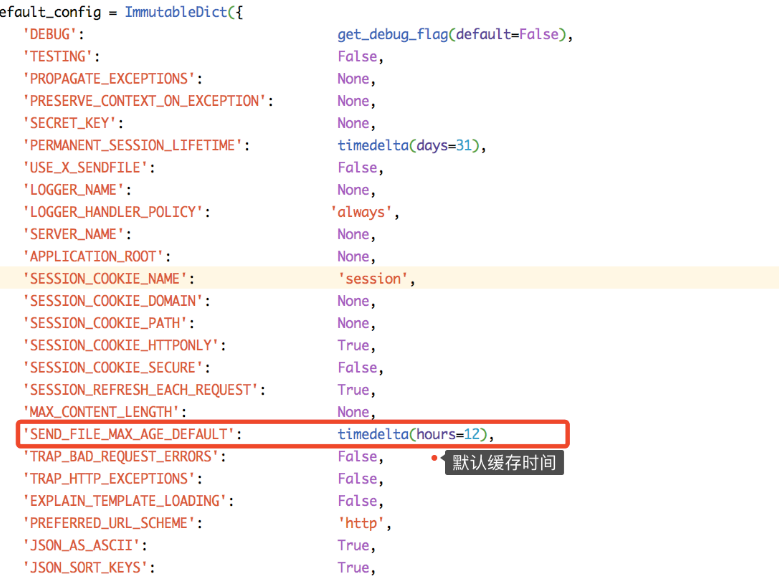Click the timedelta(hours=12) value
The image size is (779, 583).
(x=415, y=434)
